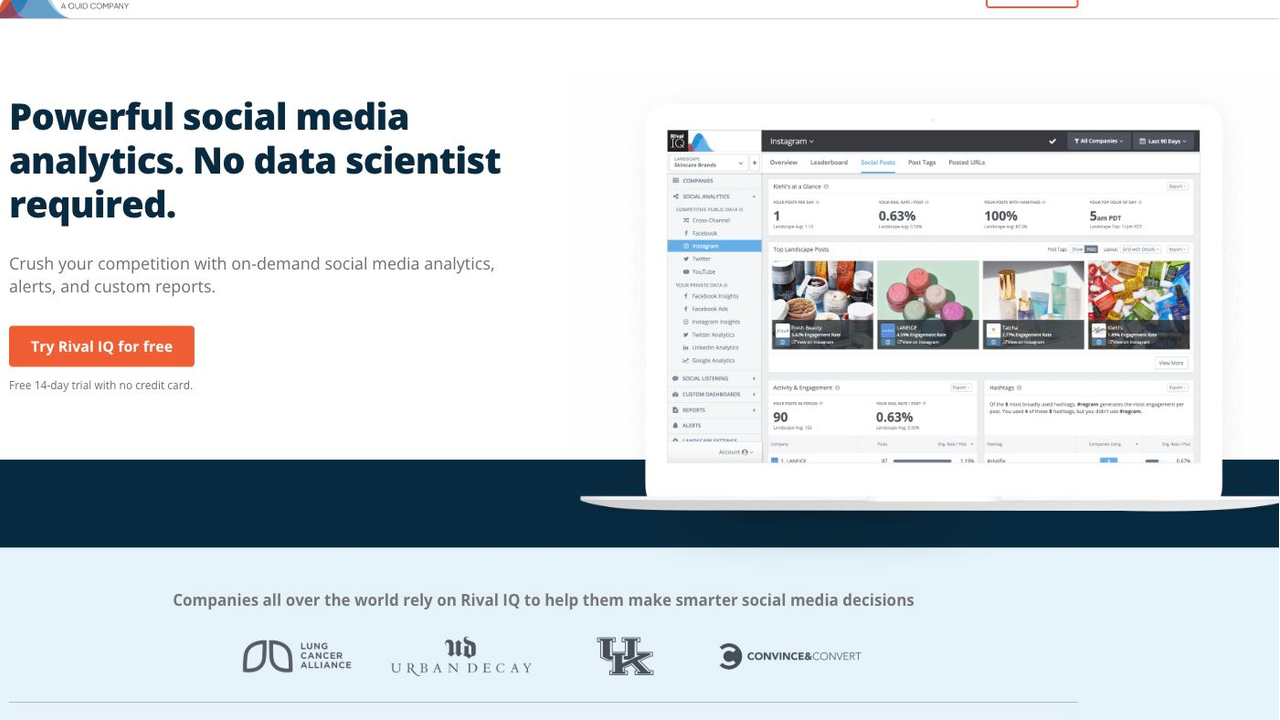Click the UK university logo
The width and height of the screenshot is (1280, 720).
pyautogui.click(x=625, y=656)
